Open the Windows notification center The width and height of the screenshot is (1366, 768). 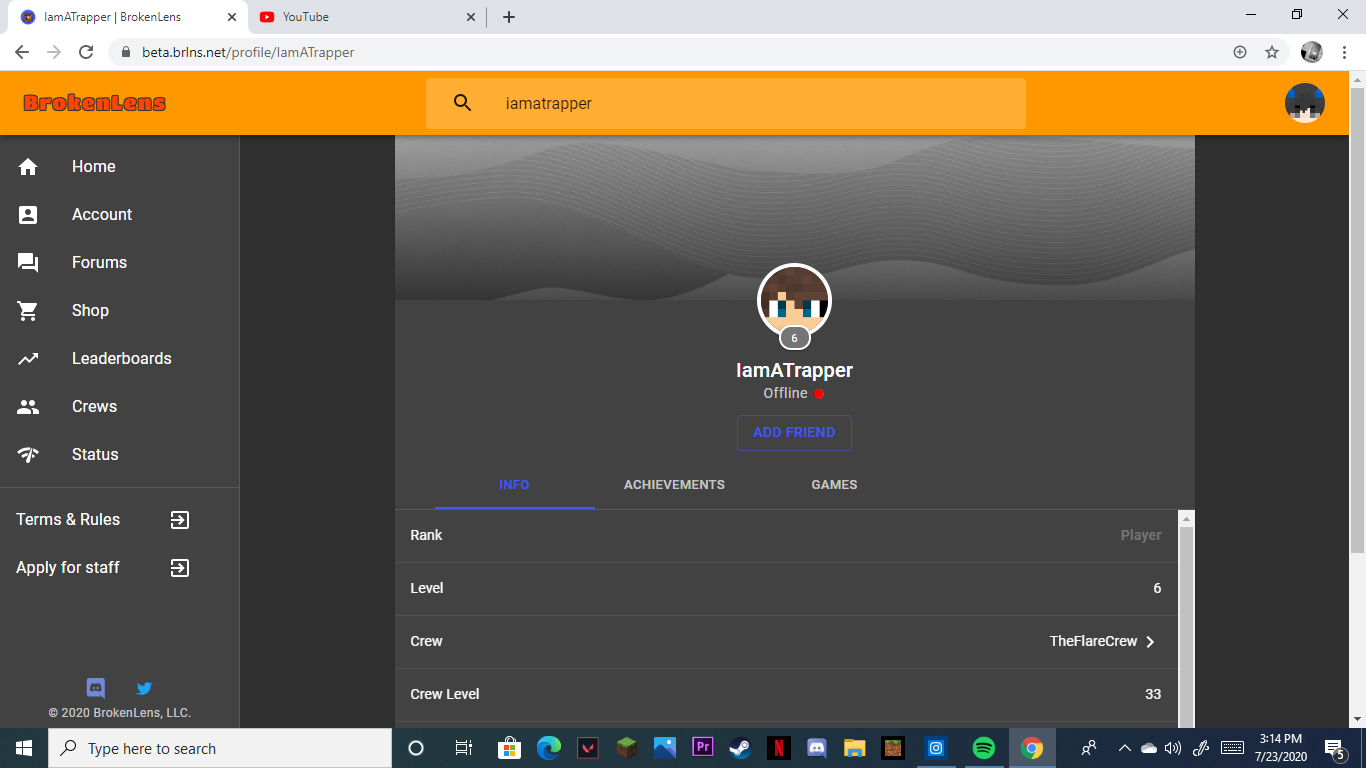click(x=1334, y=748)
